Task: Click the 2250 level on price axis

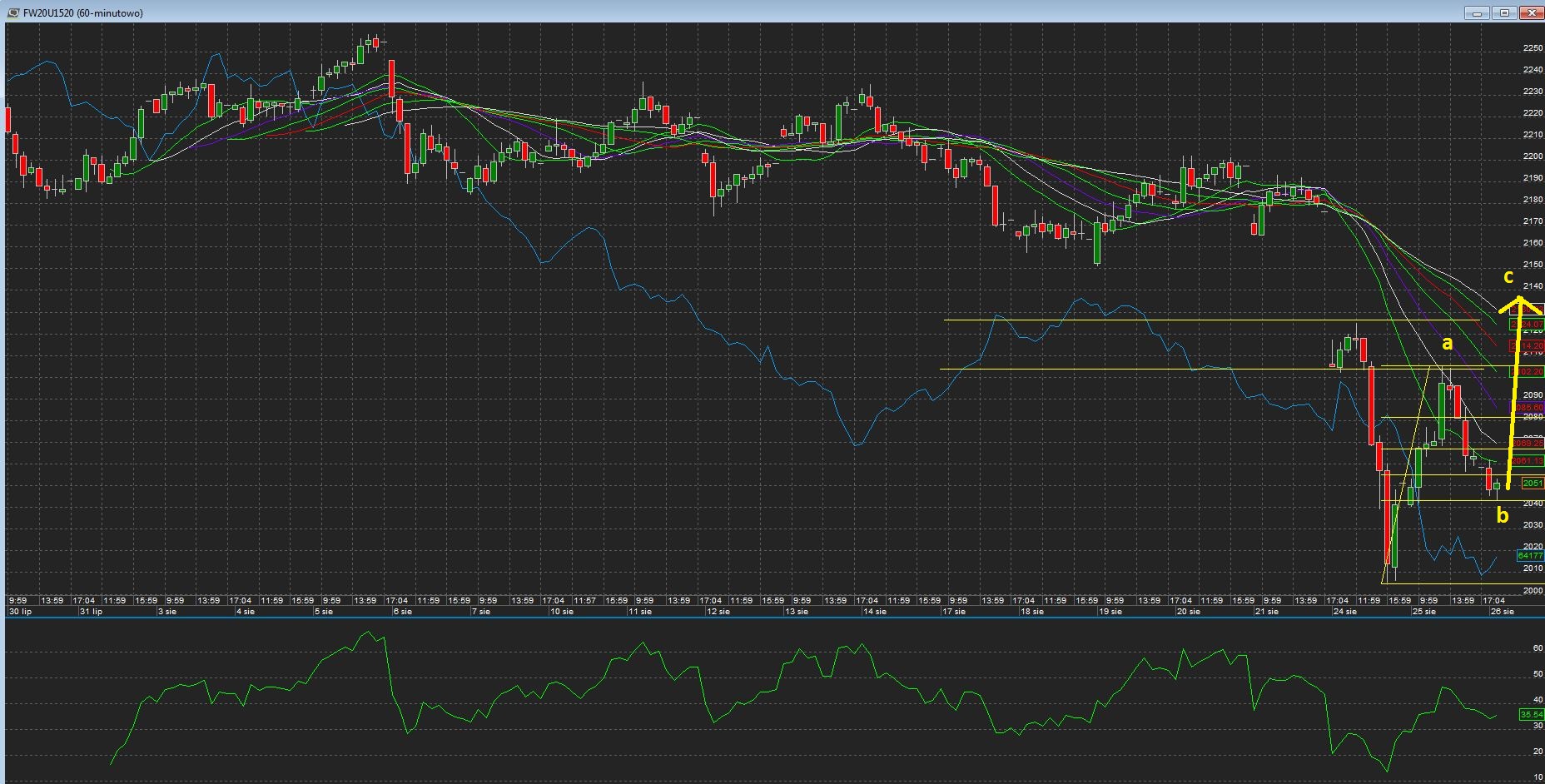Action: coord(1532,48)
